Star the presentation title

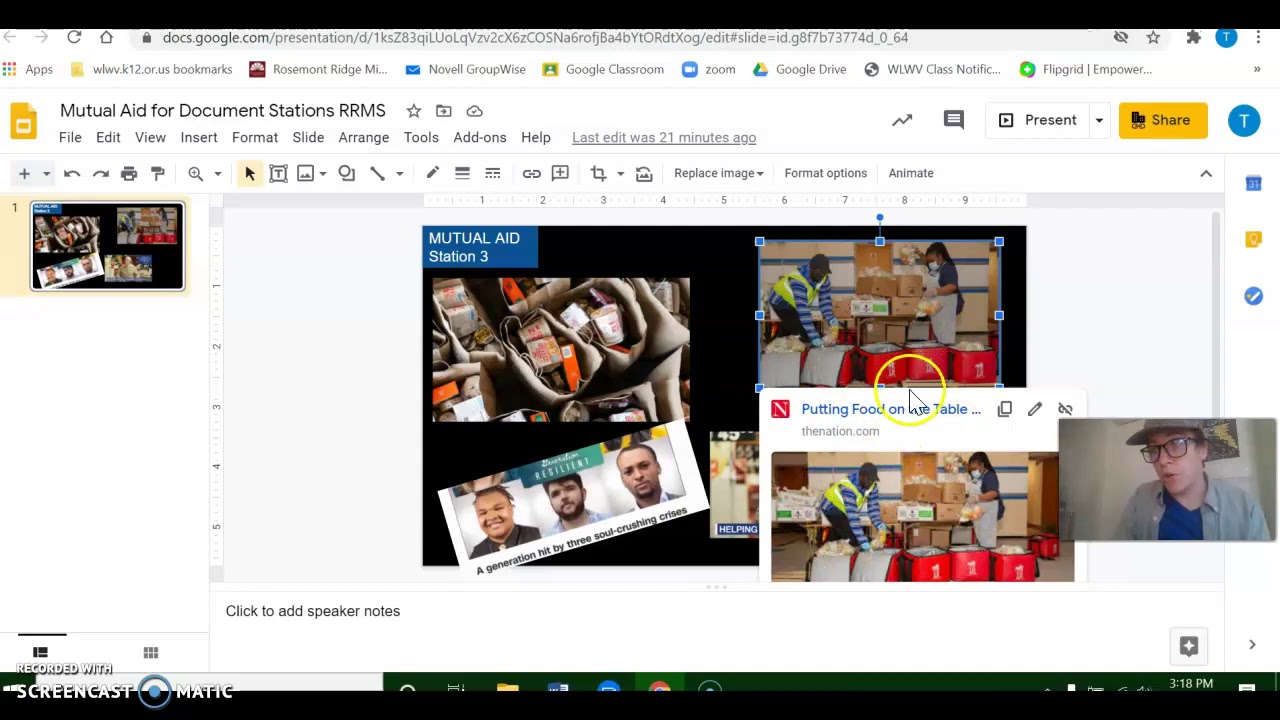point(414,111)
